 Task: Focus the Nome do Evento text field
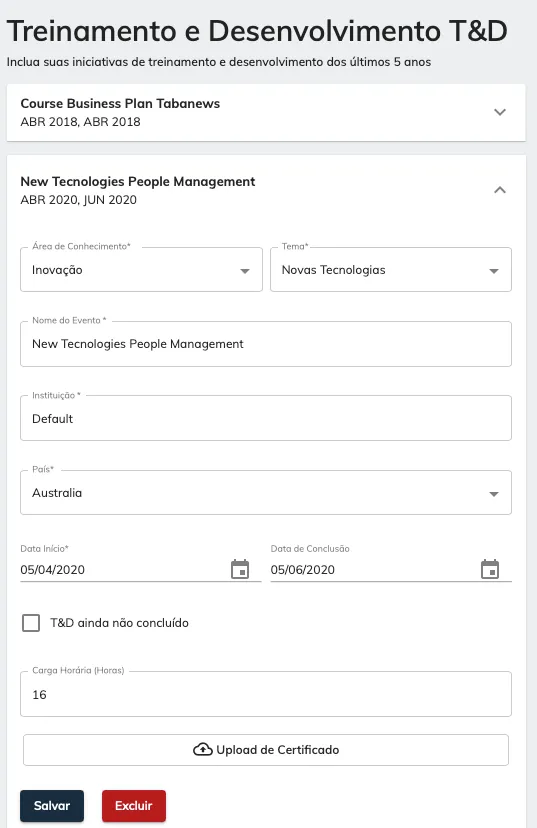pos(266,344)
